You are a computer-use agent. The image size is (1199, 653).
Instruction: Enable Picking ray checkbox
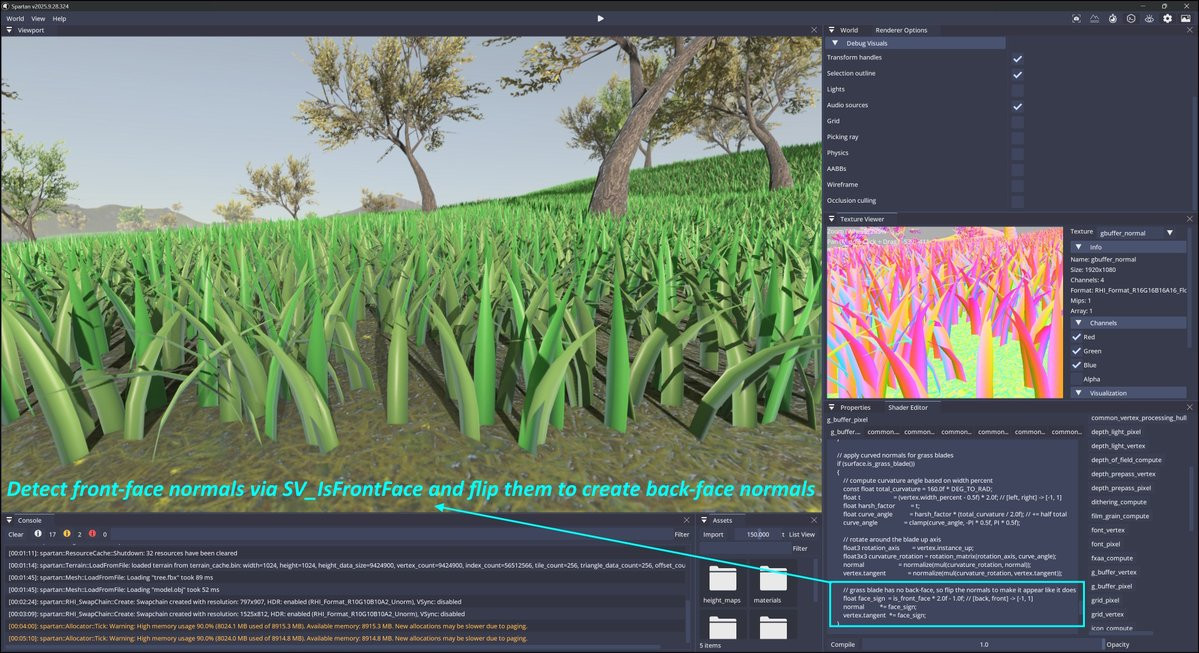click(x=1017, y=138)
